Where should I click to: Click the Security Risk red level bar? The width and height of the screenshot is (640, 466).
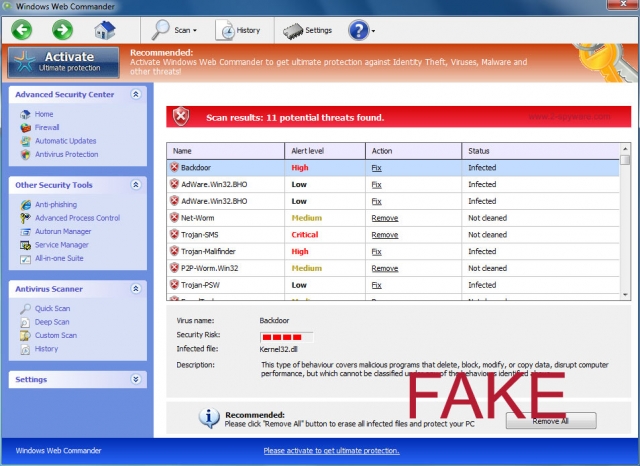pos(287,337)
